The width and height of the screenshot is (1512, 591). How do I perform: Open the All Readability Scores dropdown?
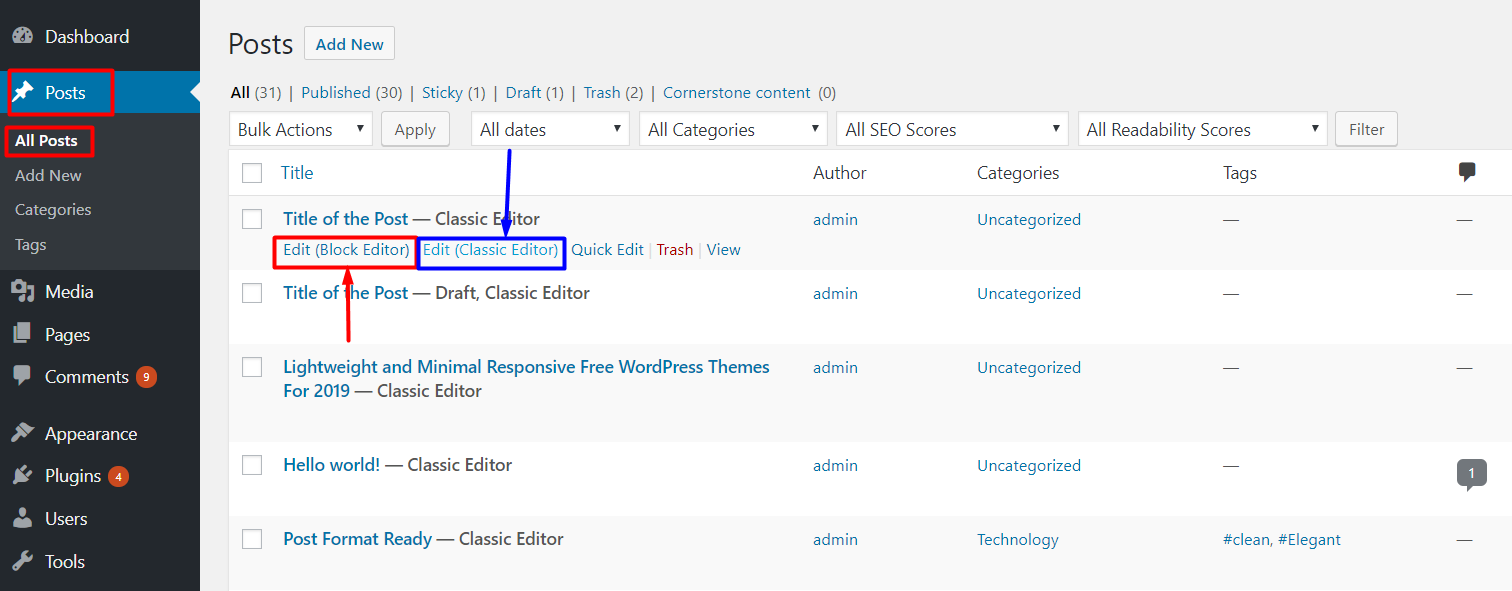[1202, 129]
